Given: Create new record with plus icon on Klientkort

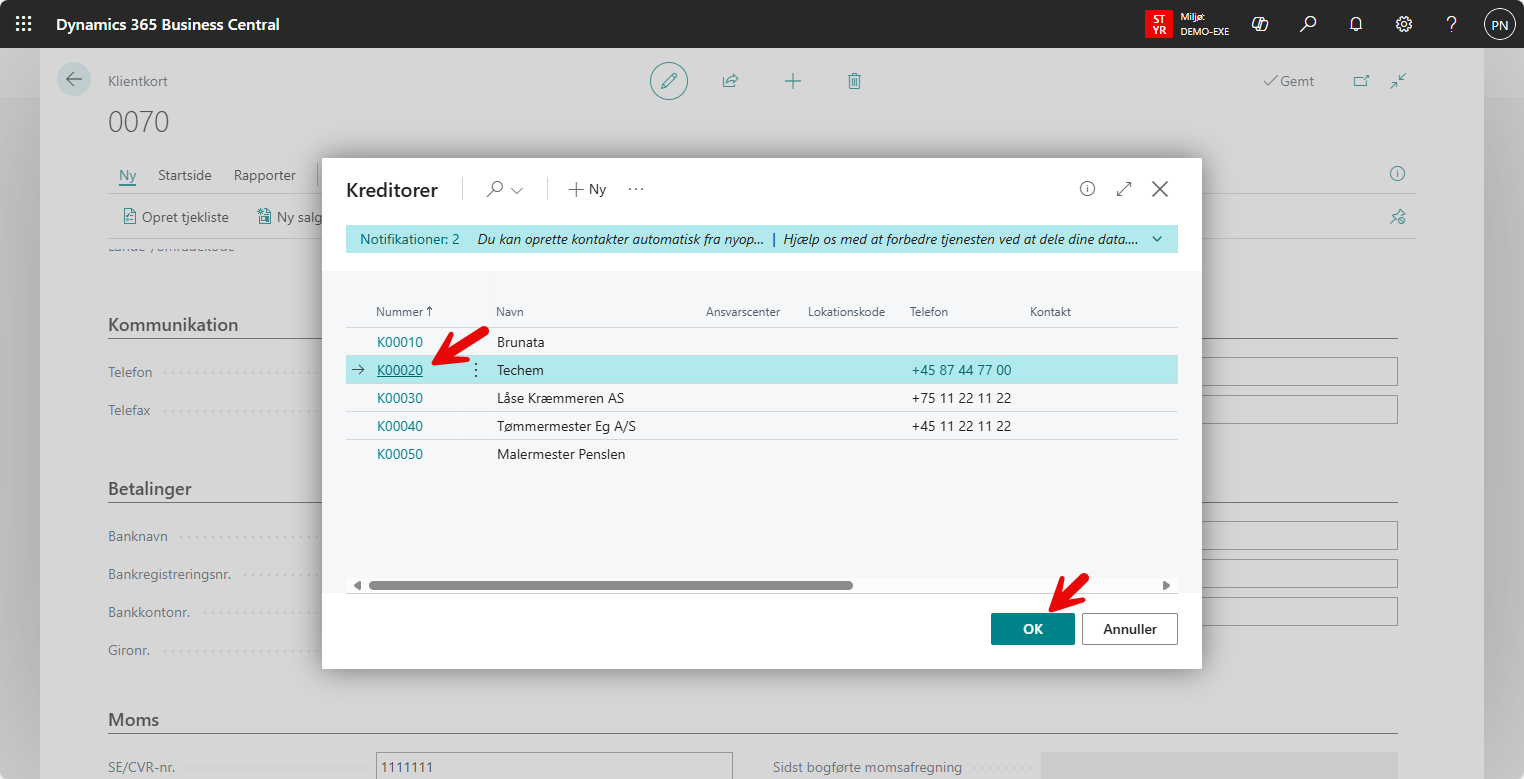Looking at the screenshot, I should pos(793,81).
